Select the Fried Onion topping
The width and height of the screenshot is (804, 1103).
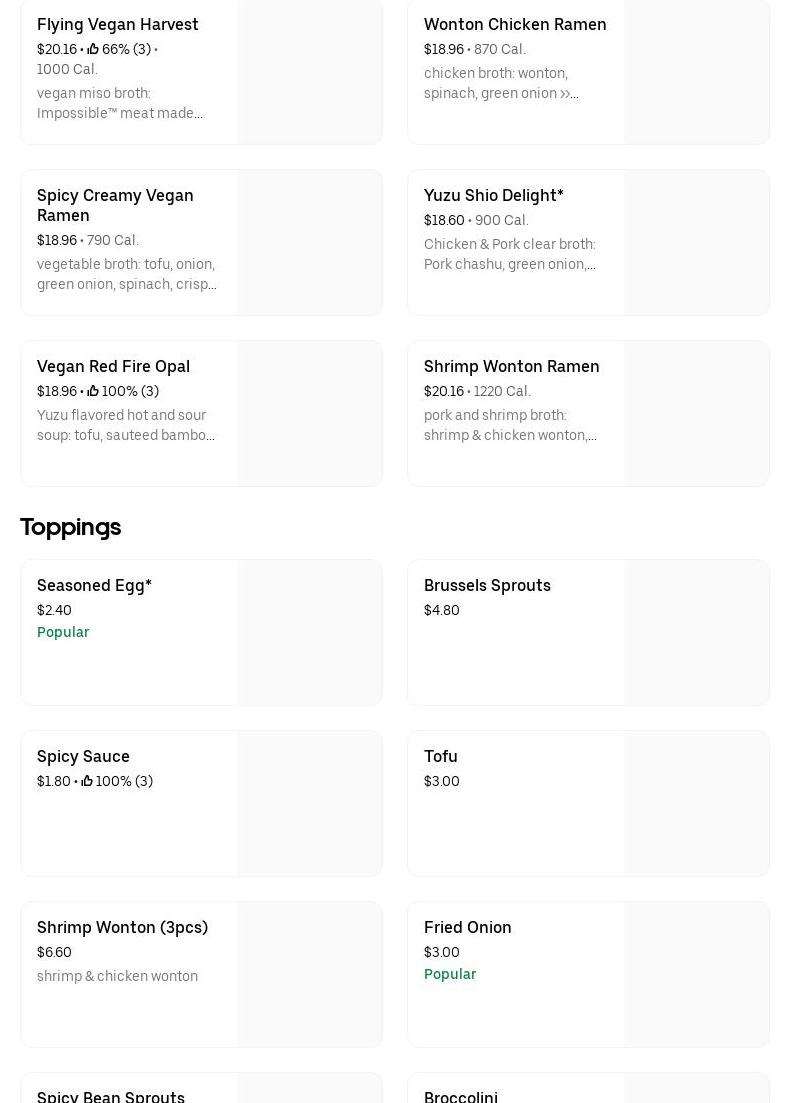coord(467,927)
